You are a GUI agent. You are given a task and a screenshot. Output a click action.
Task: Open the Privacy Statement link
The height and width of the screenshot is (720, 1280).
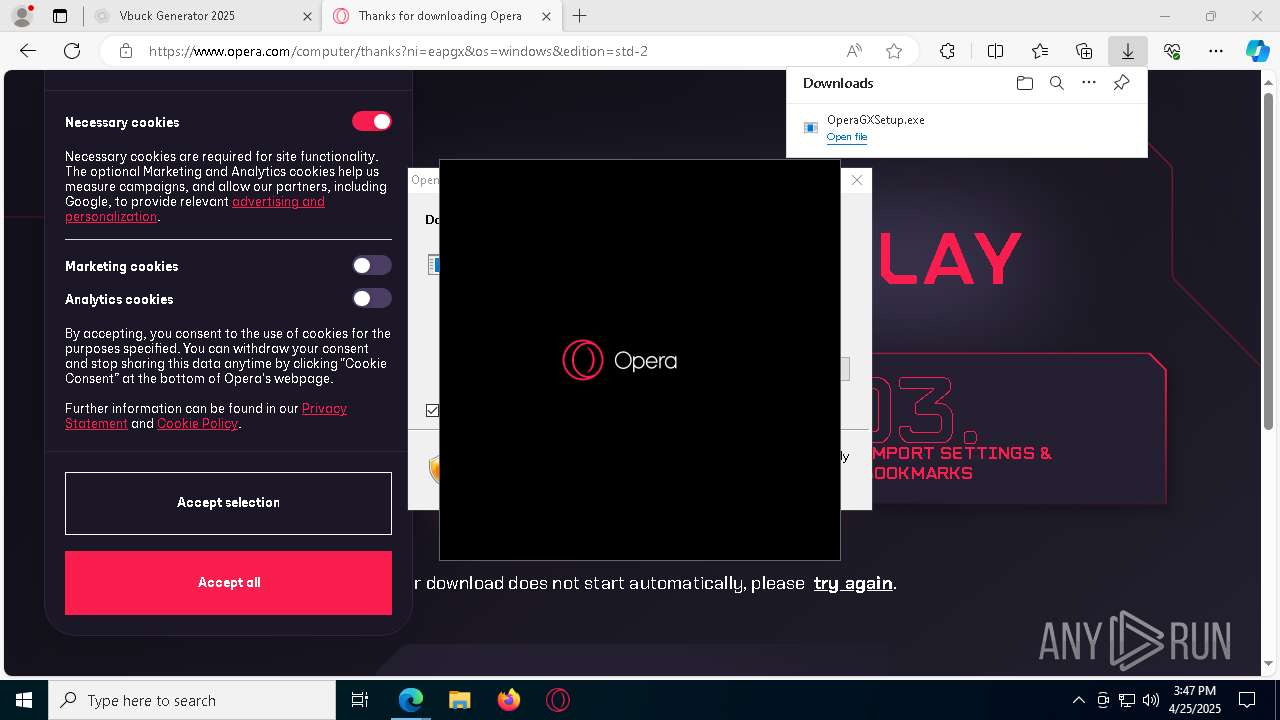click(206, 416)
